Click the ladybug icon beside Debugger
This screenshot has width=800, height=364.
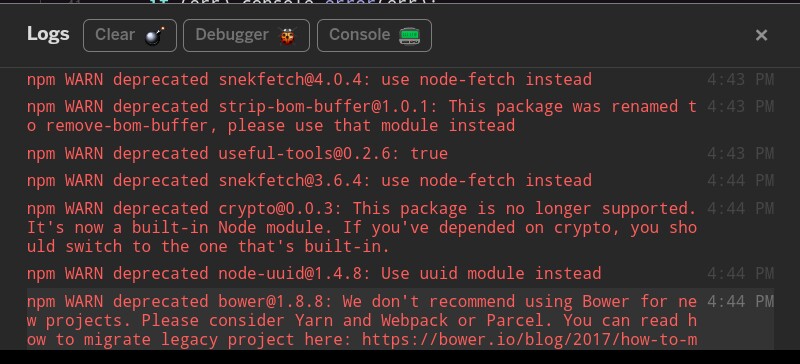(287, 36)
